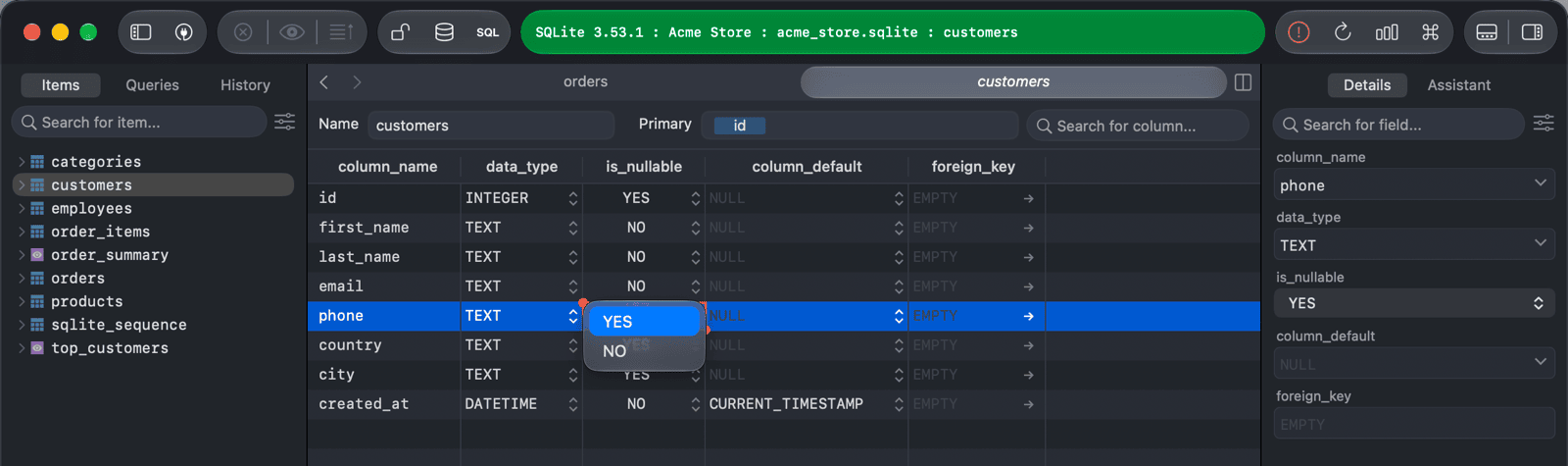Toggle the lock icon in toolbar
The width and height of the screenshot is (1568, 466).
(401, 32)
